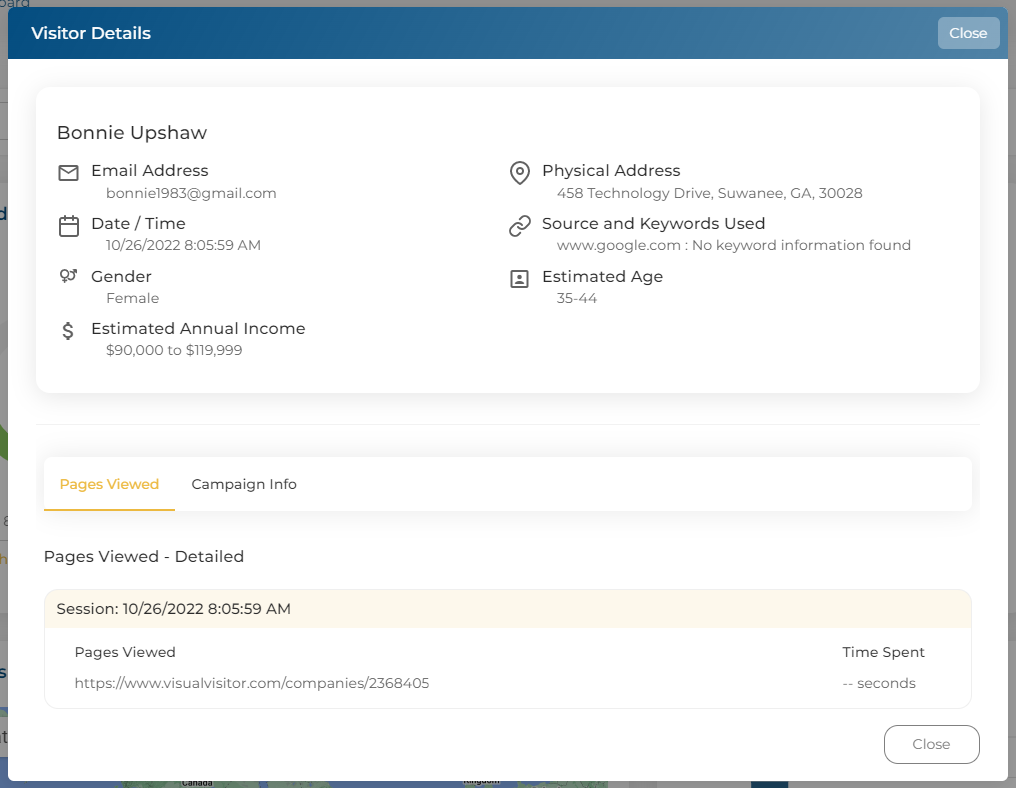Image resolution: width=1016 pixels, height=788 pixels.
Task: Click the 458 Technology Drive address text
Action: [x=710, y=193]
